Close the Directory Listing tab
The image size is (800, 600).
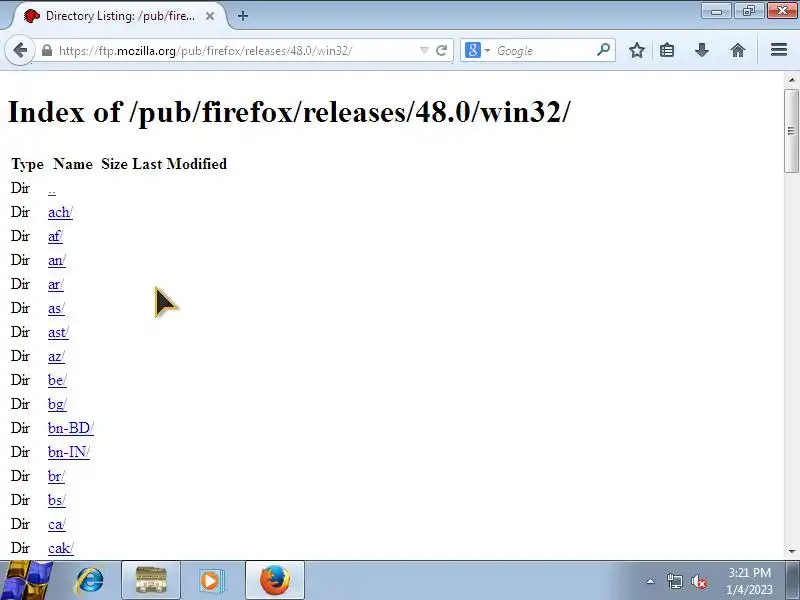[x=210, y=16]
